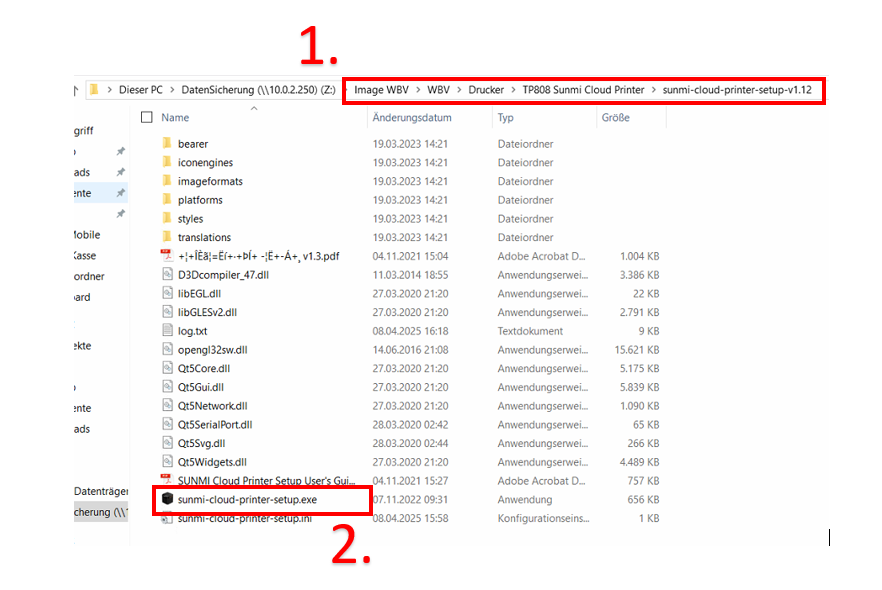Expand the chevron after Dieser PC in breadcrumb
Viewport: 882px width, 590px height.
coord(172,90)
